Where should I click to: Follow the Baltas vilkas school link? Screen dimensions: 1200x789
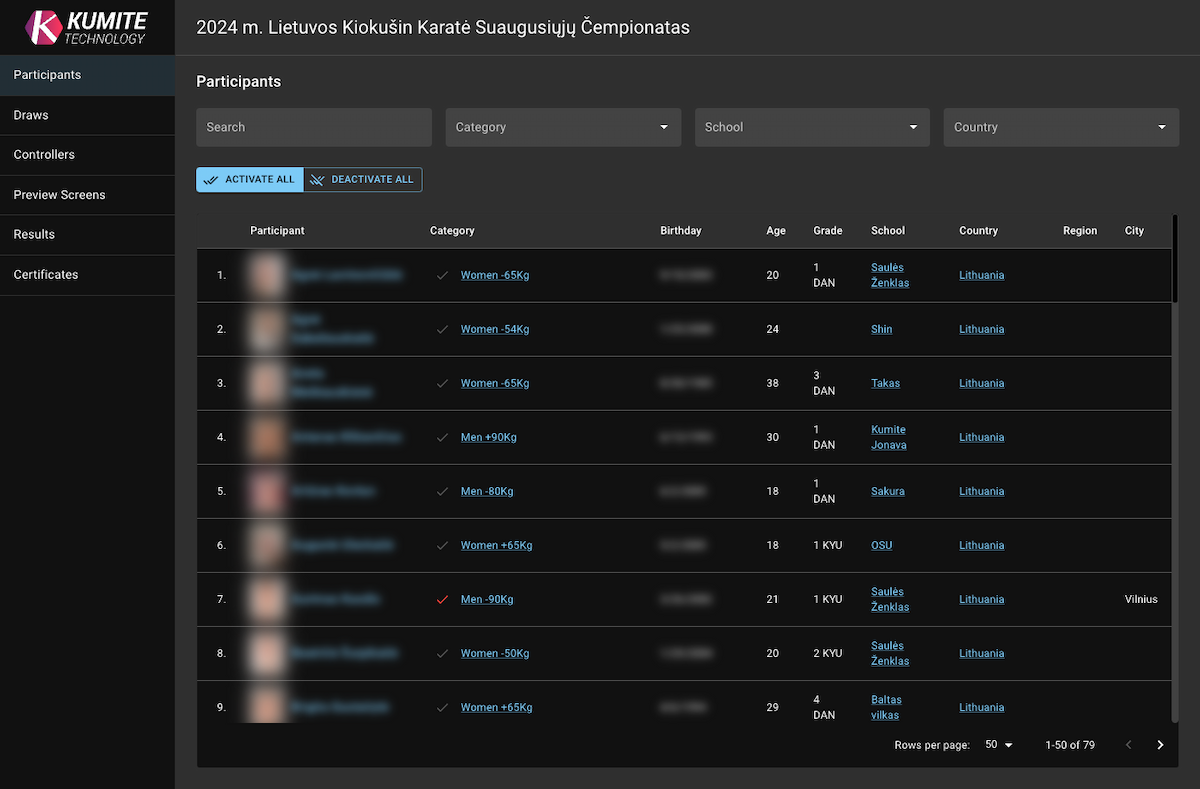(885, 708)
